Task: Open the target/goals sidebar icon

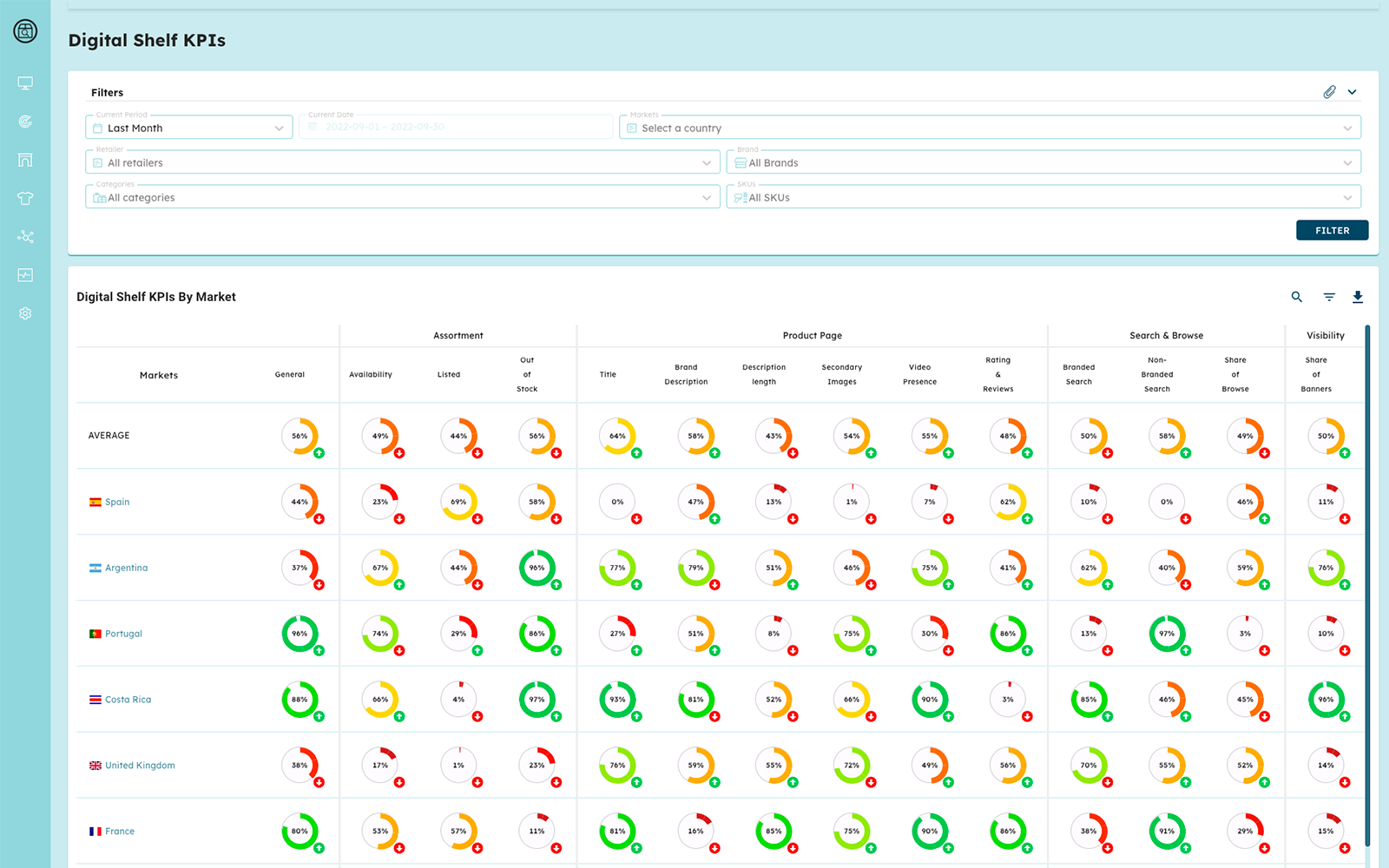Action: (24, 122)
